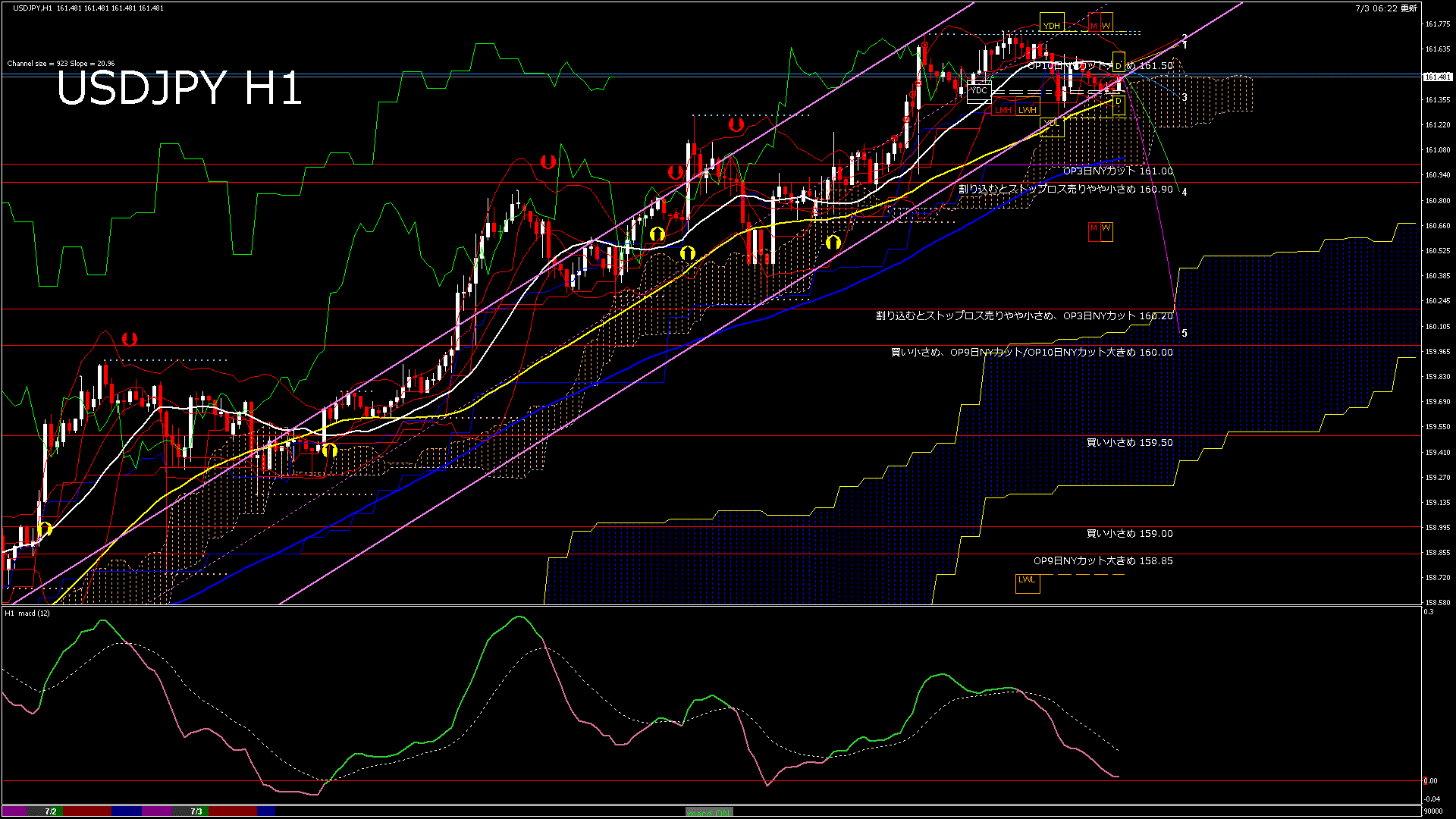1456x819 pixels.
Task: Select the 7/2 date marker on timeline
Action: click(51, 811)
